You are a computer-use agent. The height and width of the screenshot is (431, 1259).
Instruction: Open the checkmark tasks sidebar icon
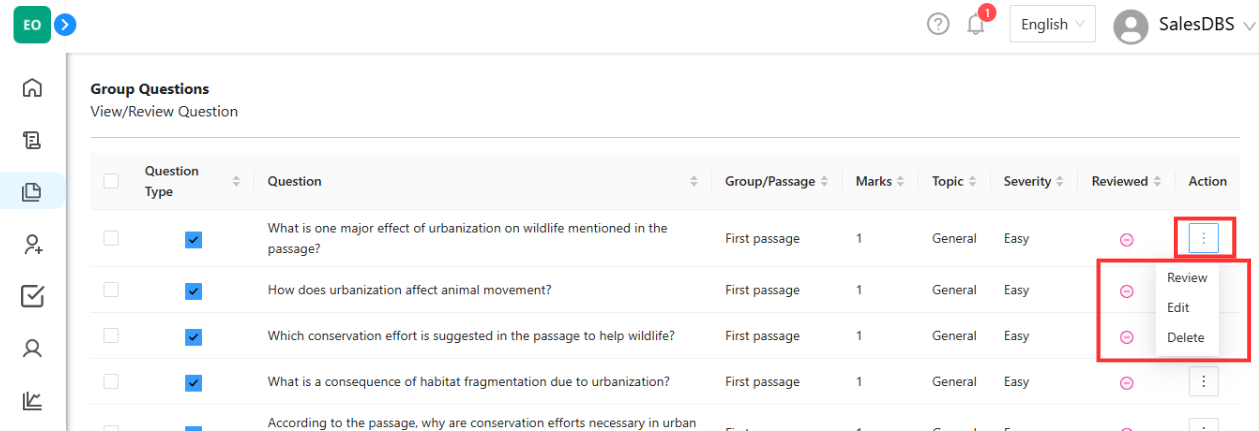(x=32, y=296)
